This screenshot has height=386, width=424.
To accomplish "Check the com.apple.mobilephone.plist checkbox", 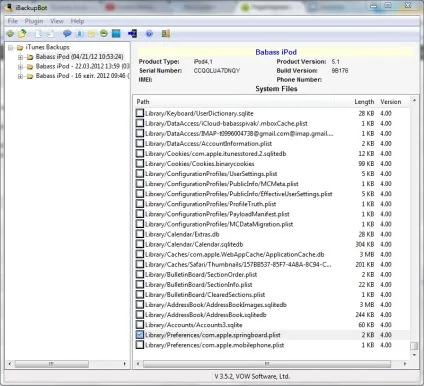I will (x=140, y=345).
